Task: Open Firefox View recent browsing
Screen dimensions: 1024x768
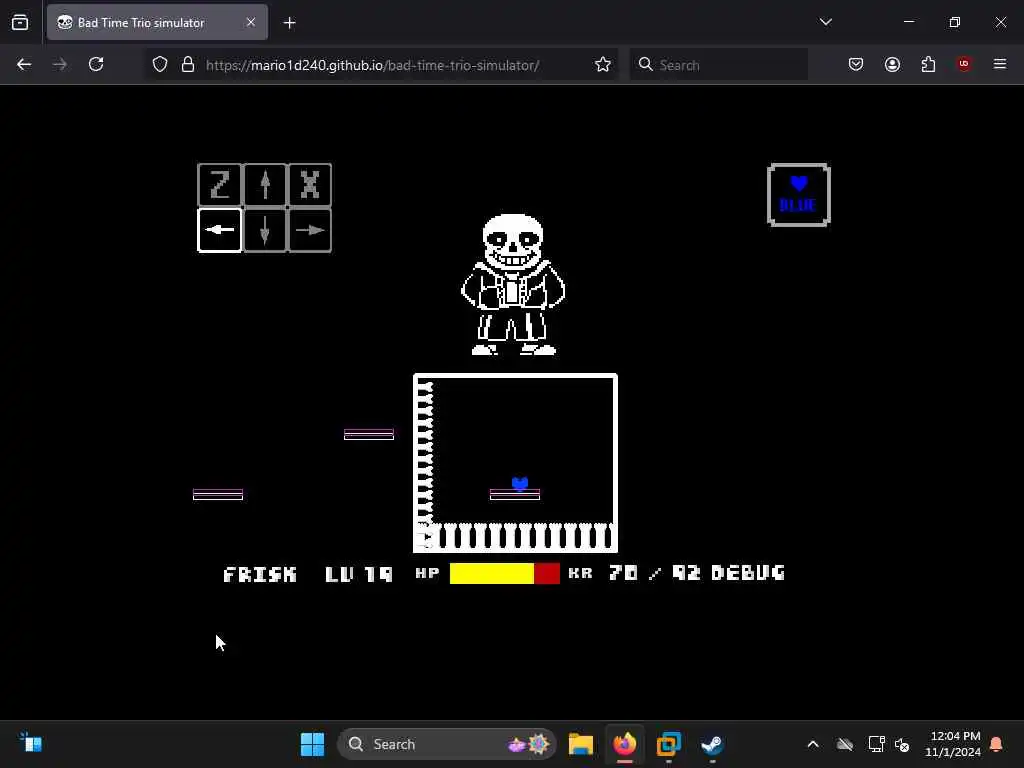Action: tap(20, 22)
